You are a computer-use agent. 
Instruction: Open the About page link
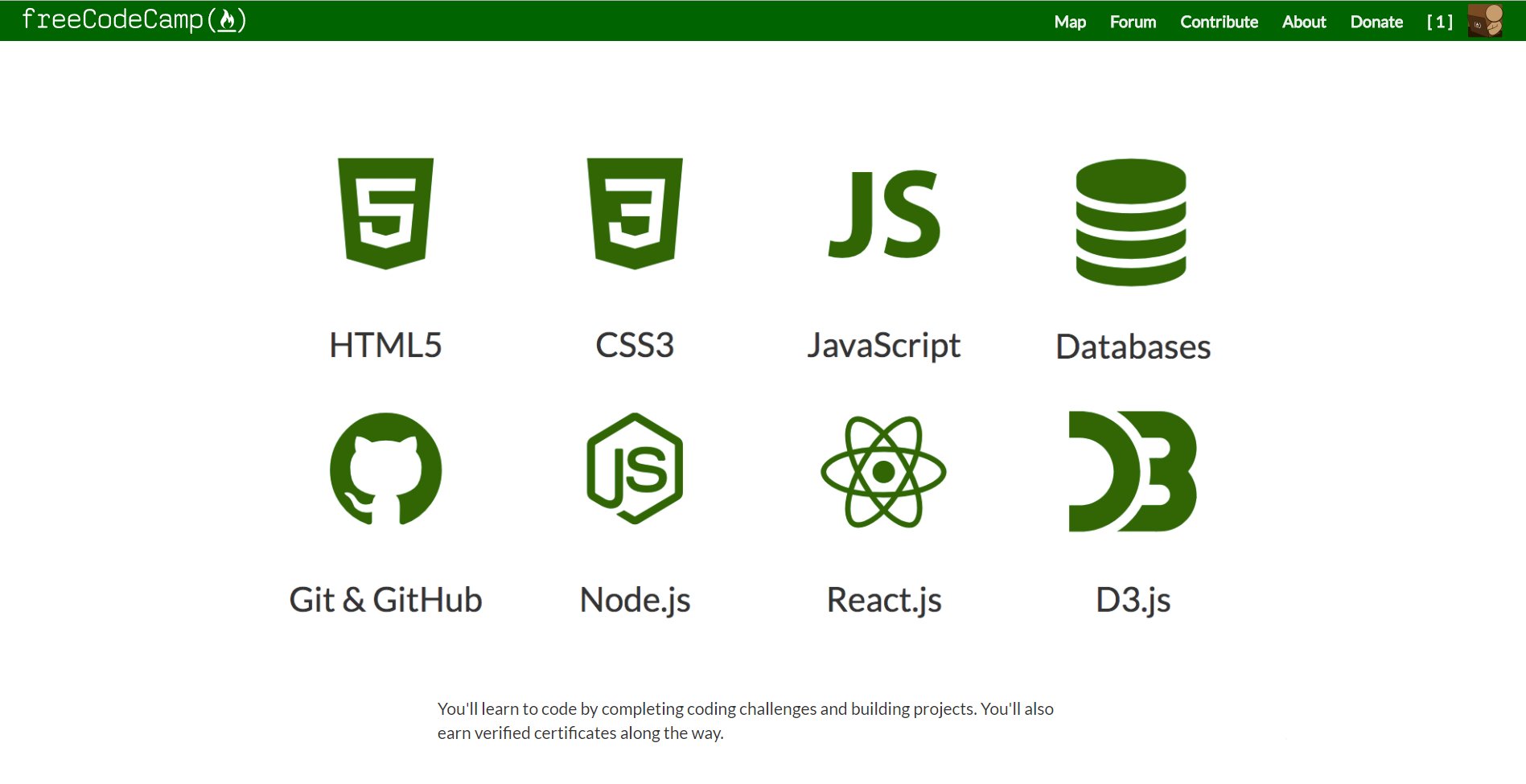click(1303, 22)
